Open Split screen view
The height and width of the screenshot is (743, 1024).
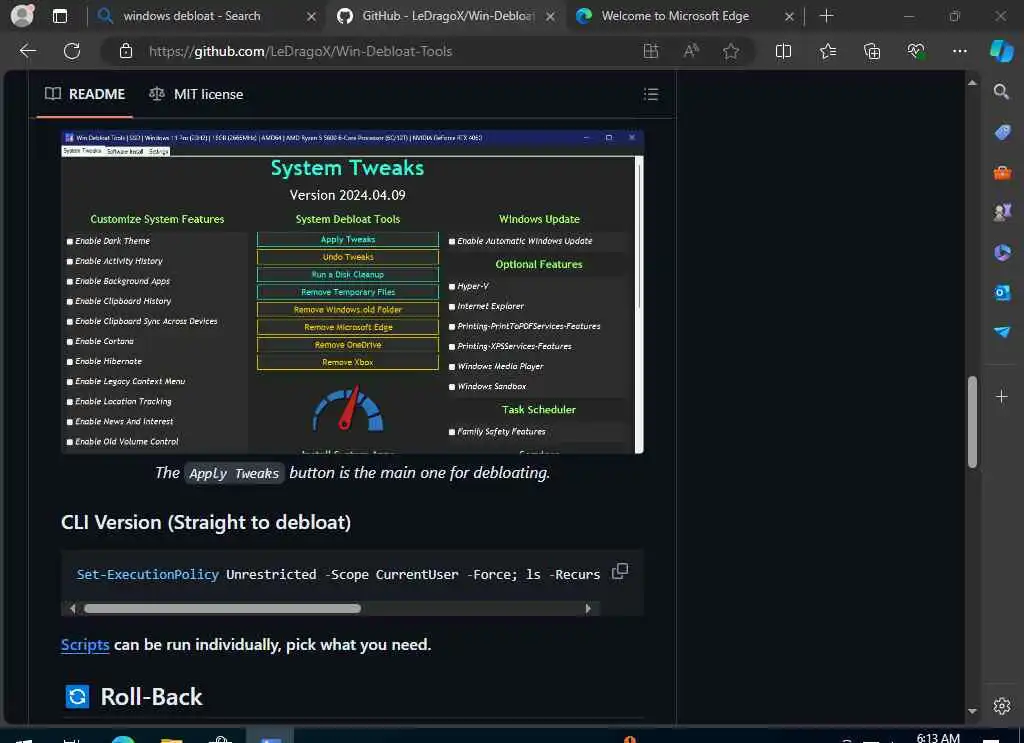tap(783, 51)
